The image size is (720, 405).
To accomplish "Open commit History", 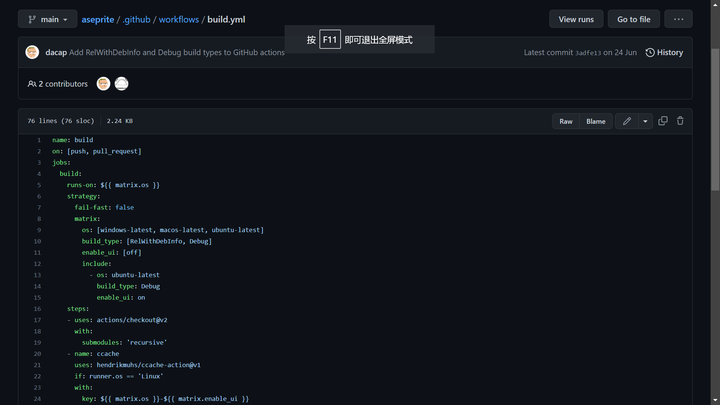I will coord(664,52).
